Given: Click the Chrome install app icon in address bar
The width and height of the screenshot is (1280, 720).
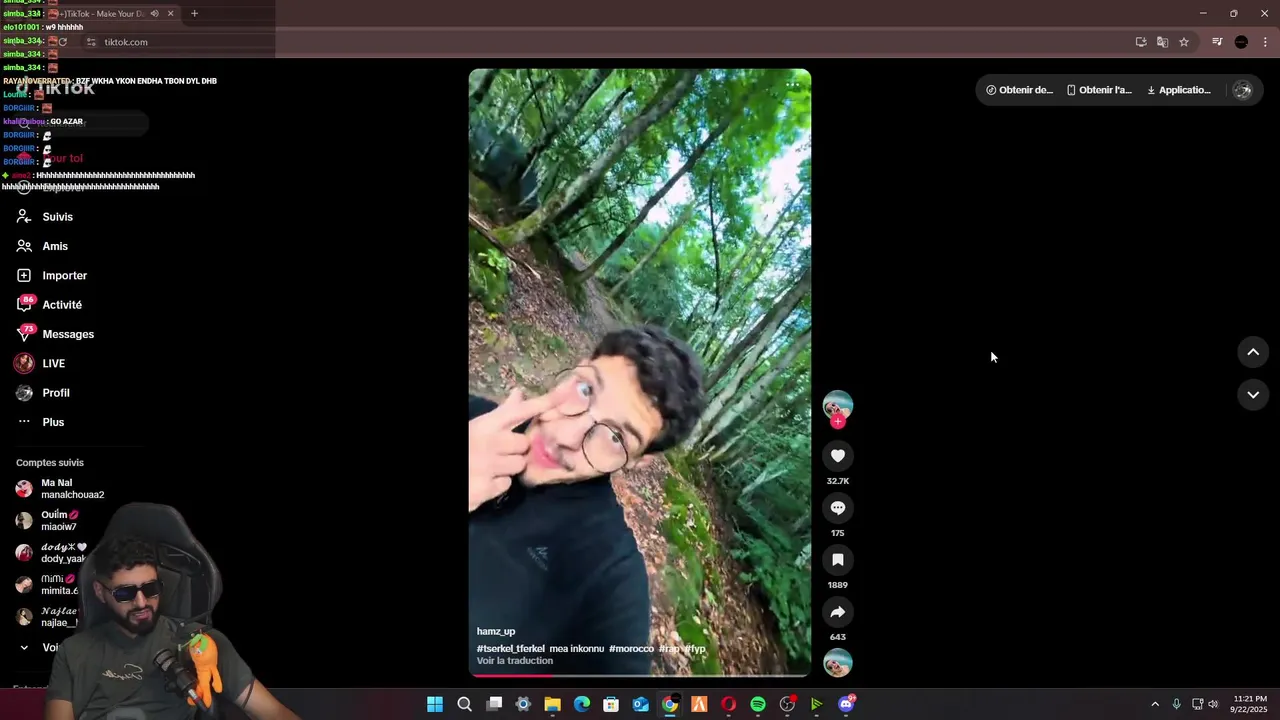Looking at the screenshot, I should tap(1141, 42).
